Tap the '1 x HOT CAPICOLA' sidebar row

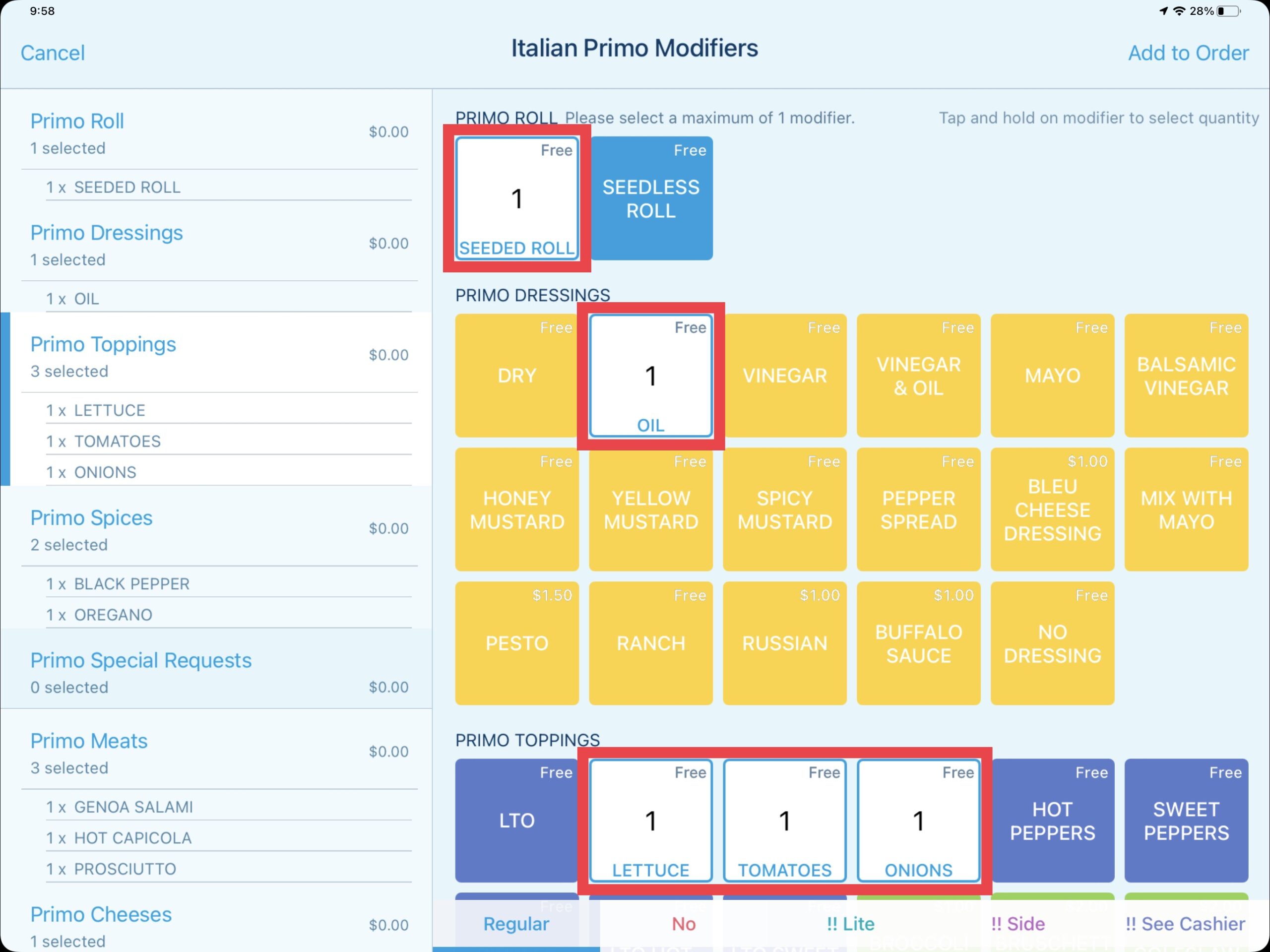[x=229, y=838]
